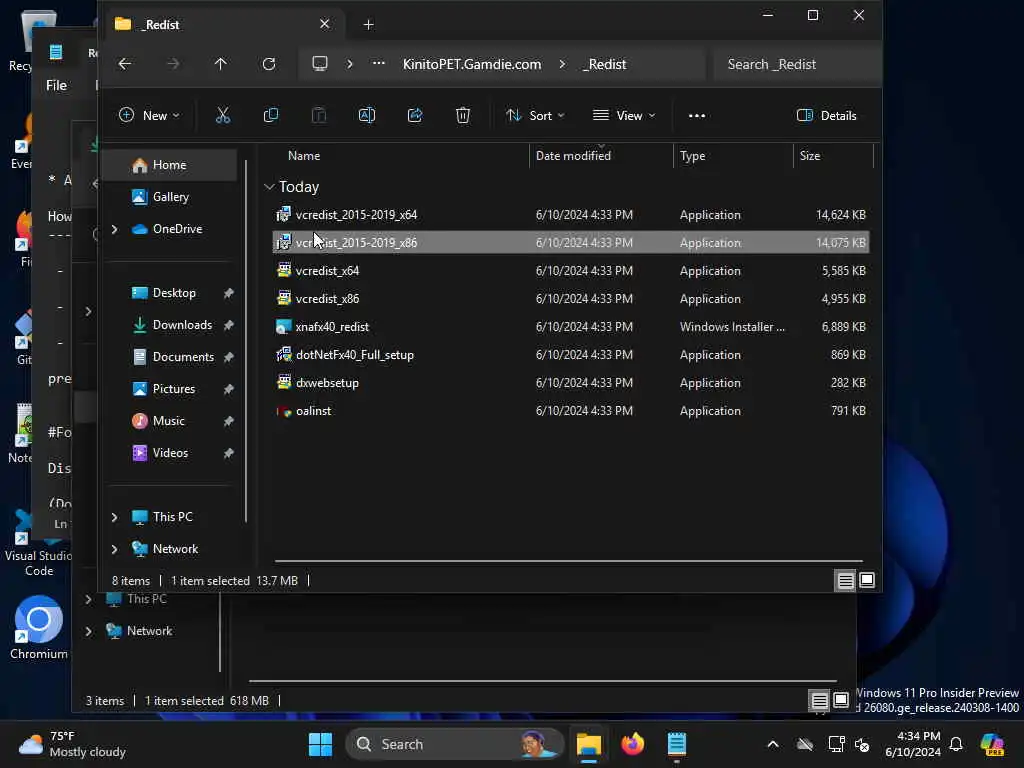
Task: Click the Share icon in toolbar
Action: point(415,116)
